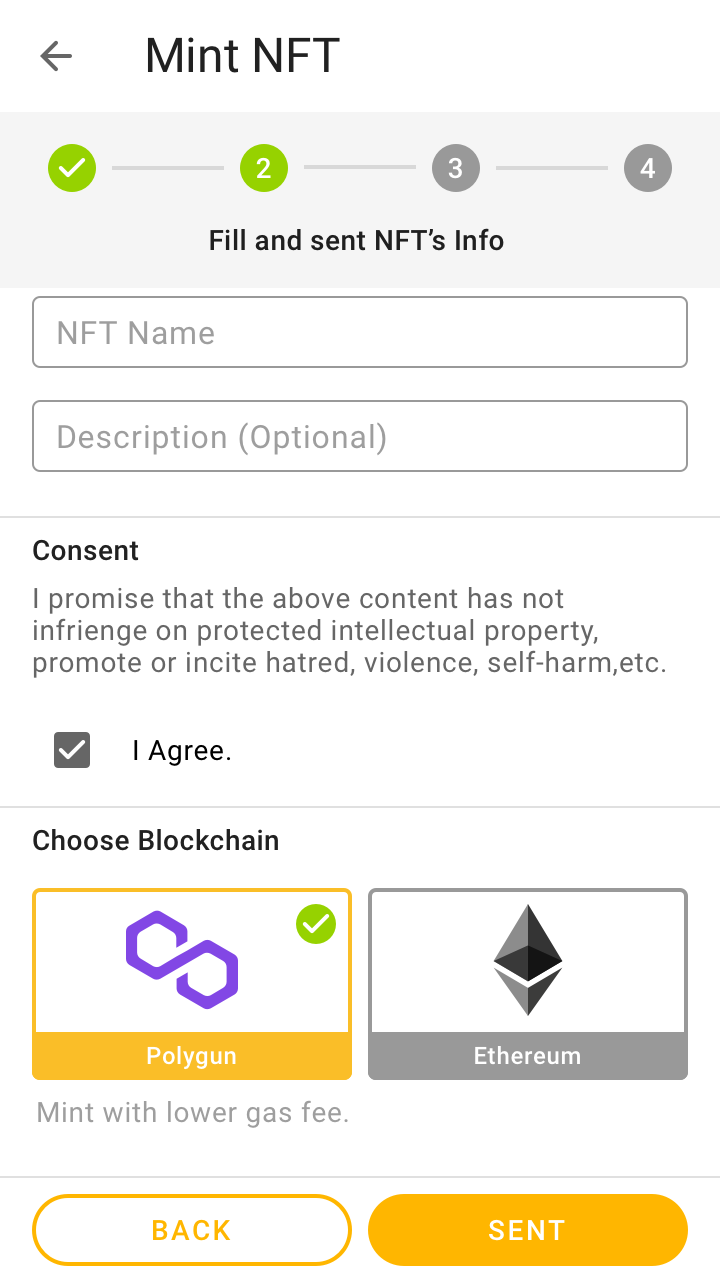
Task: Click the progress bar between steps 2 and 3
Action: pos(359,168)
